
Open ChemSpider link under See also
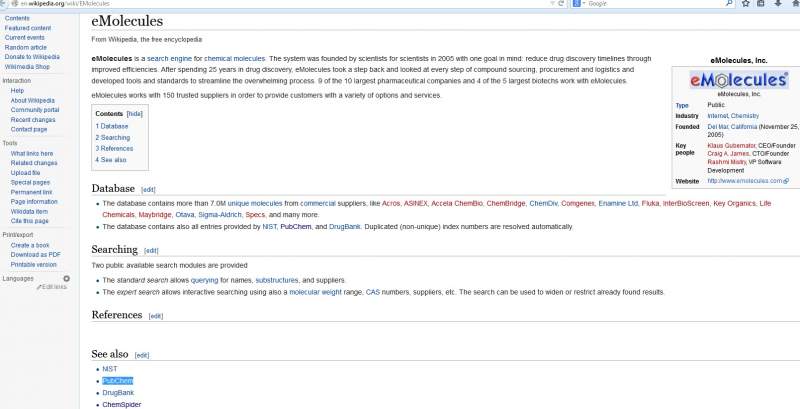click(122, 405)
